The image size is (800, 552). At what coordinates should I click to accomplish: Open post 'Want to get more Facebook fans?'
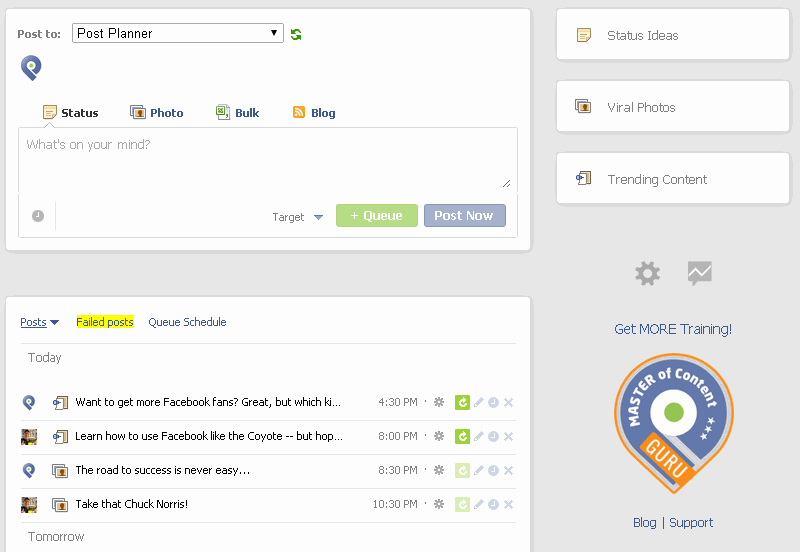point(208,402)
